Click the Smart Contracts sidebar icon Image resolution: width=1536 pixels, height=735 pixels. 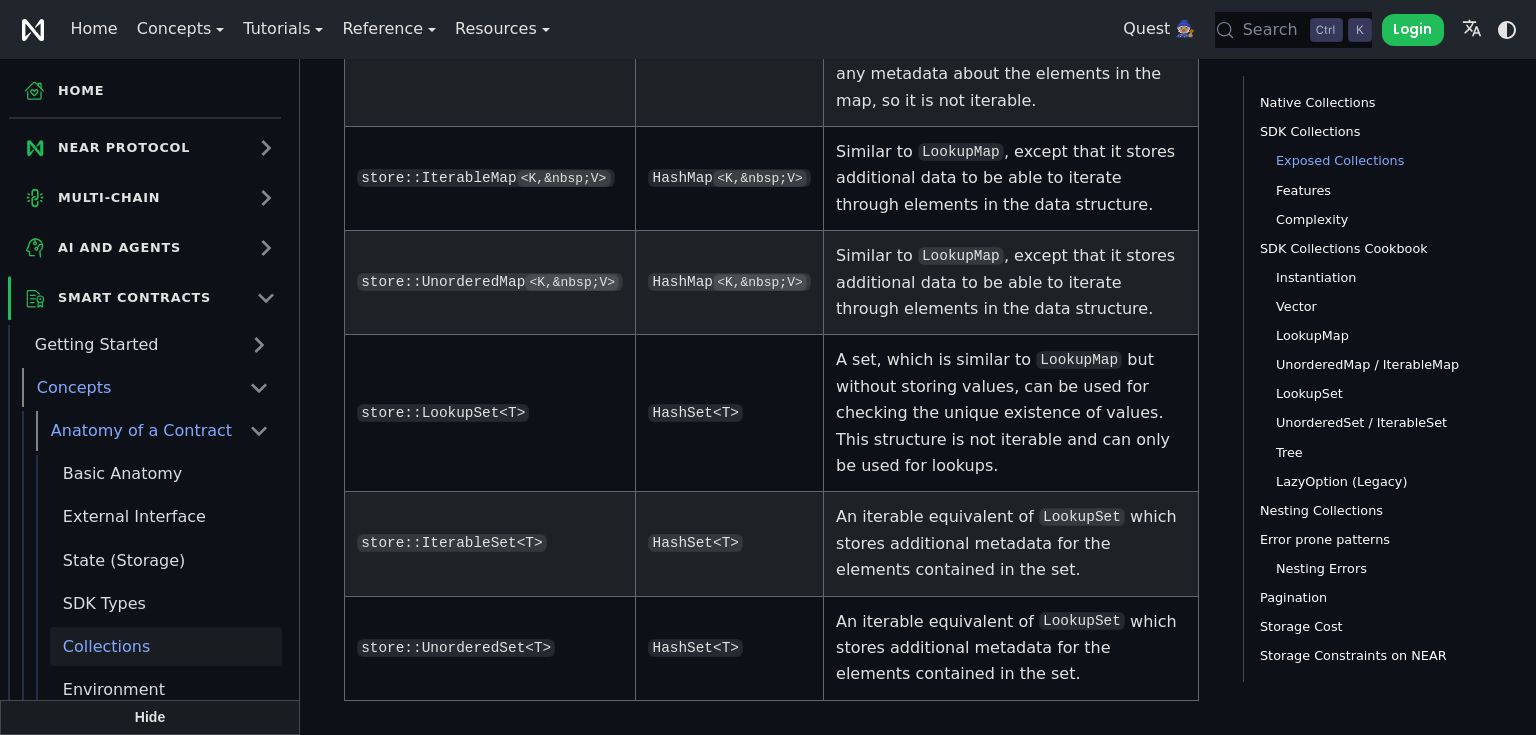click(35, 298)
